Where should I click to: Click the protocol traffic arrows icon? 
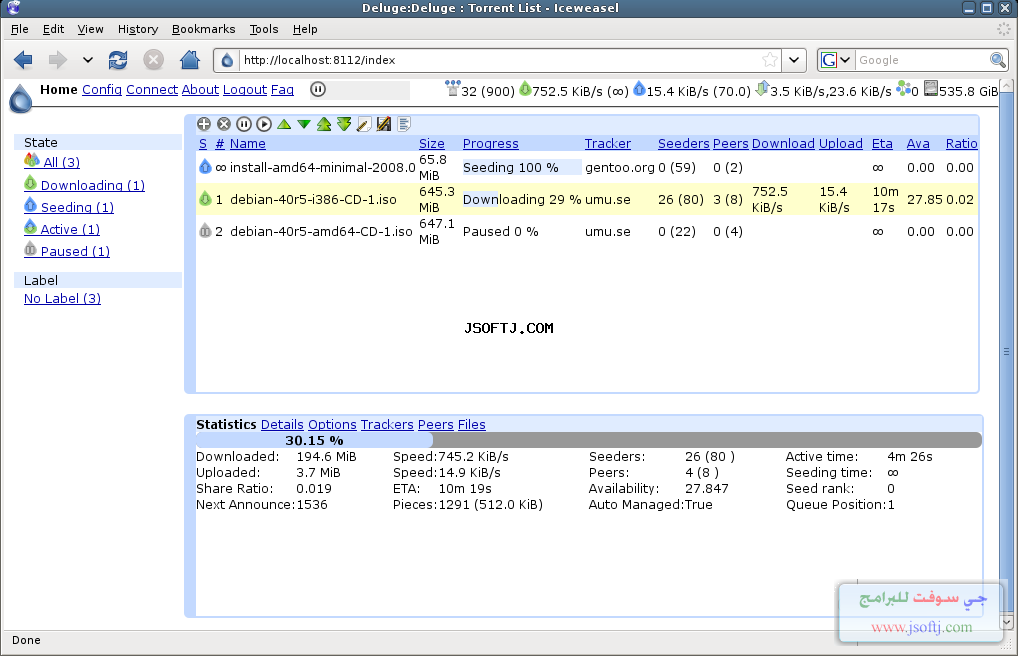763,88
